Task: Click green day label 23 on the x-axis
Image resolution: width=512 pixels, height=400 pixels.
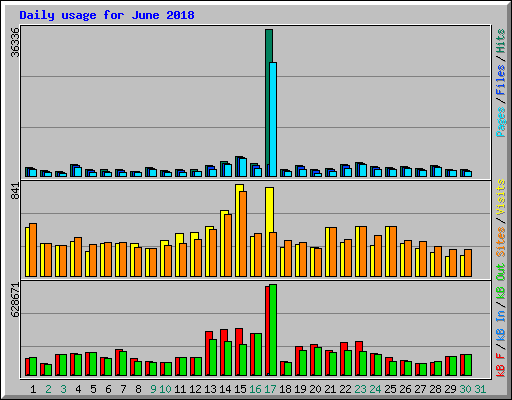Action: (x=360, y=389)
